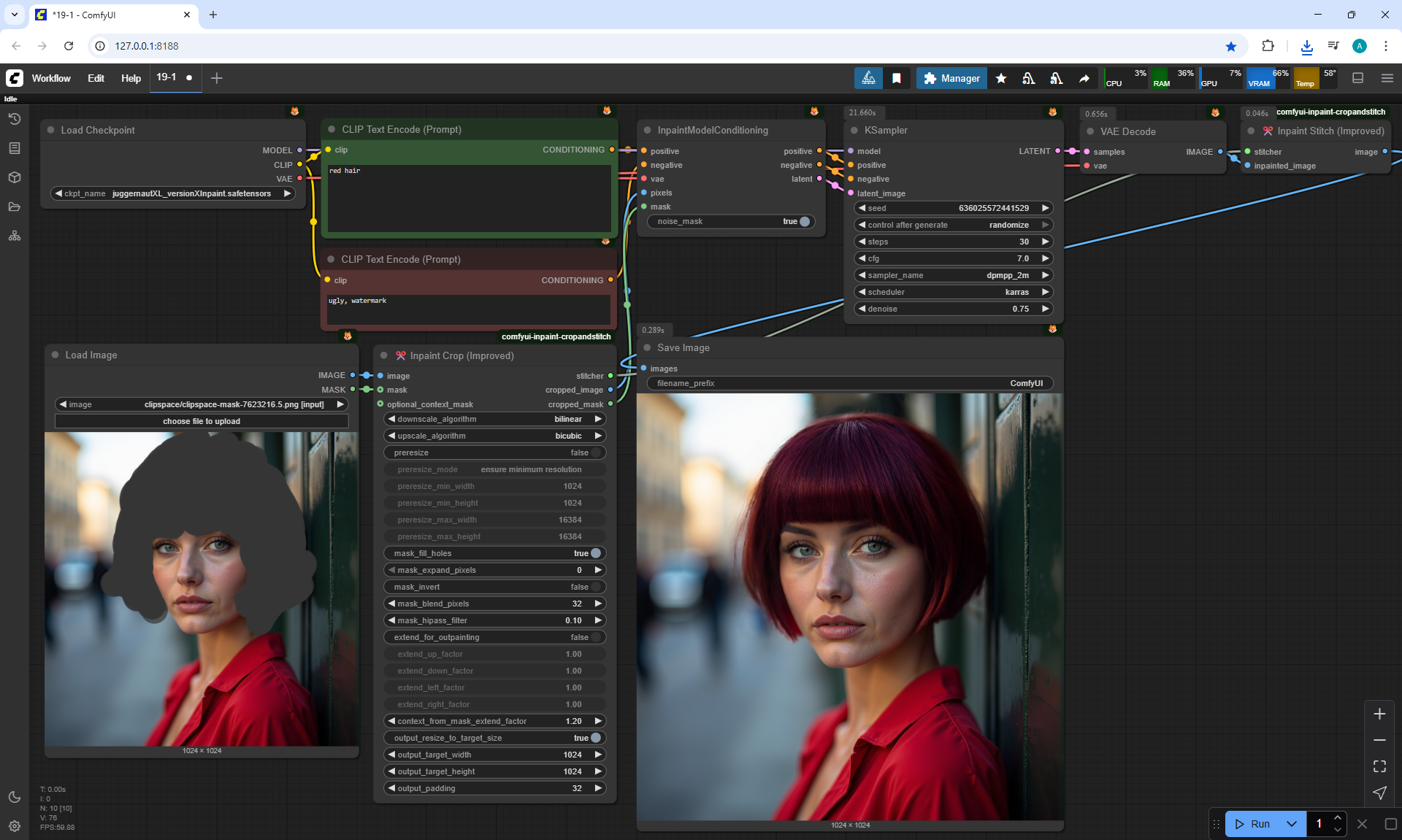The image size is (1402, 840).
Task: Click the star favorites icon beside Manager
Action: pos(1001,78)
